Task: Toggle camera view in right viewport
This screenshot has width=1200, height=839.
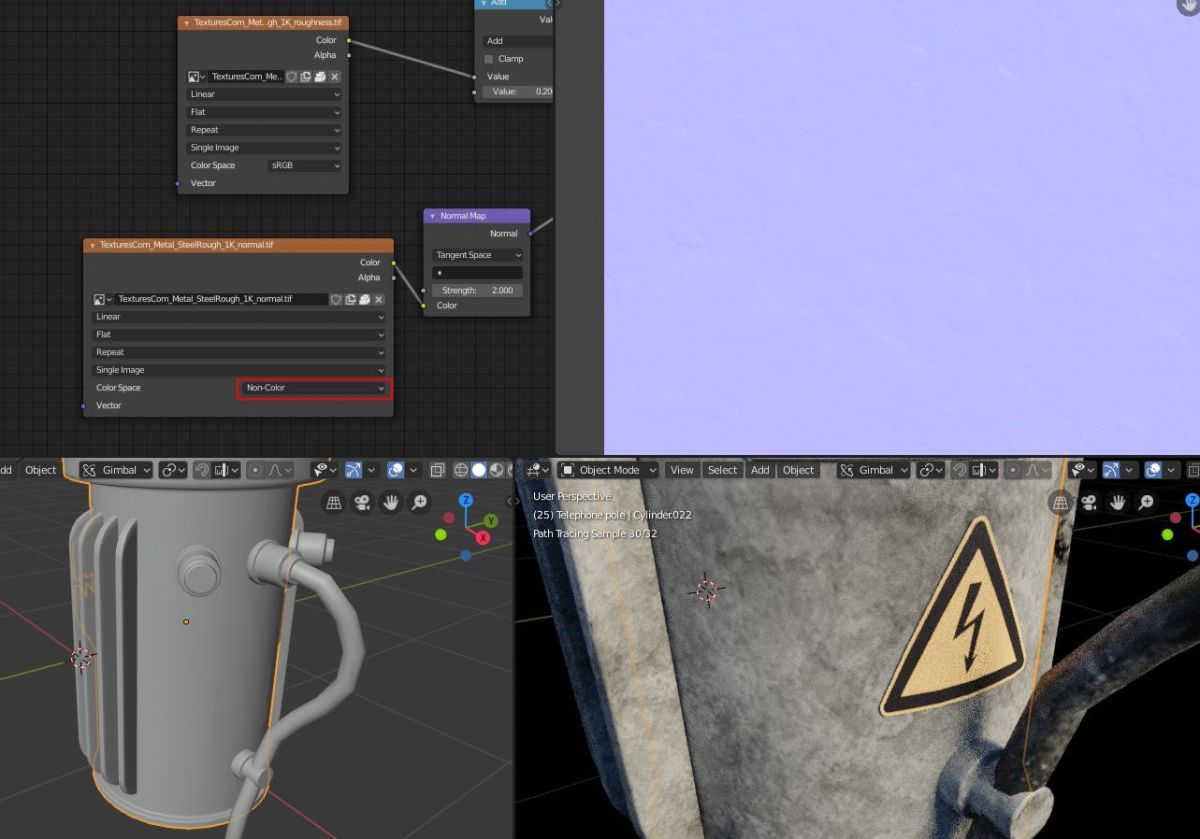Action: (x=1089, y=503)
